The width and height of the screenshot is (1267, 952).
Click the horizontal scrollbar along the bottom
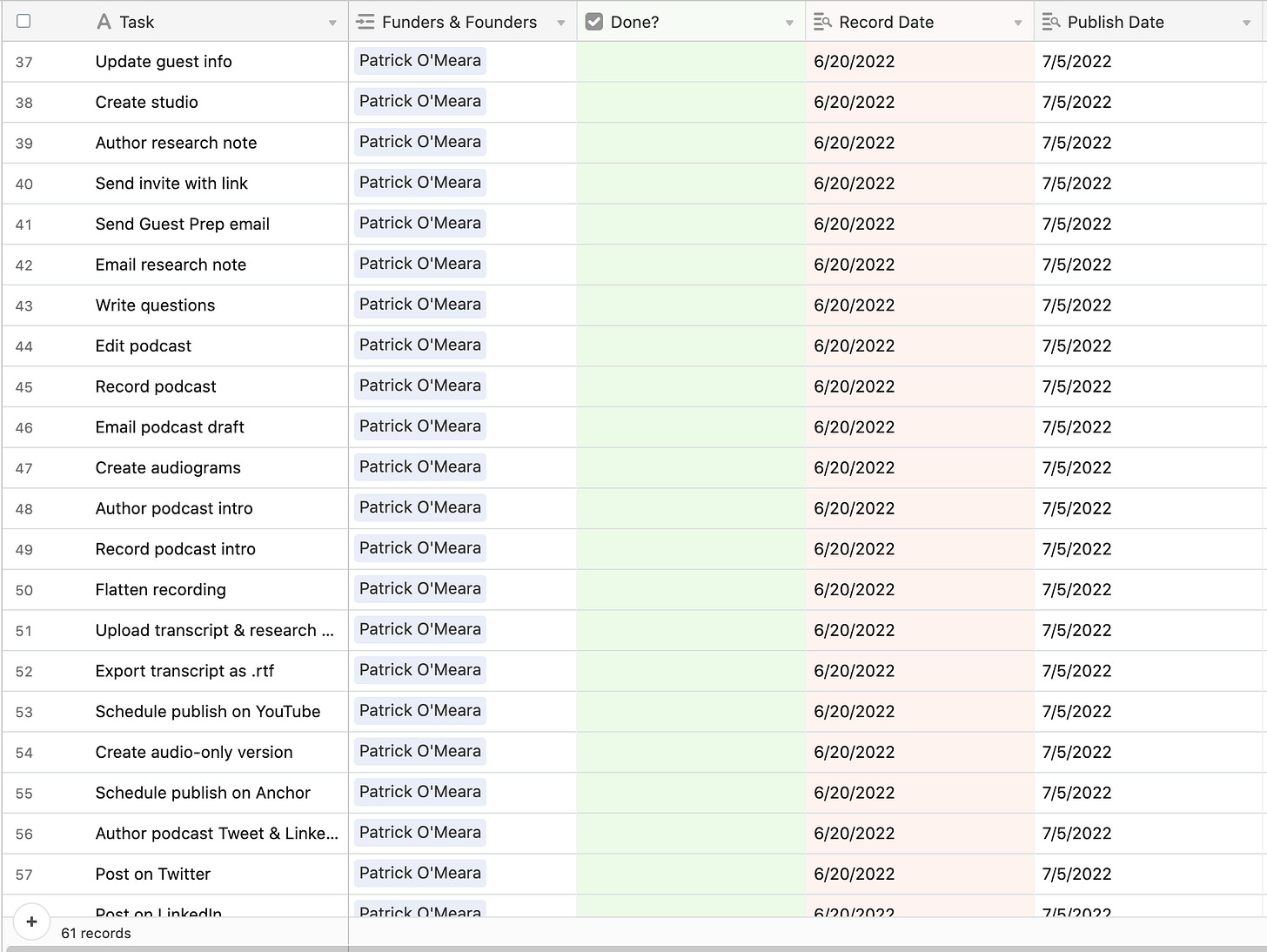point(635,949)
